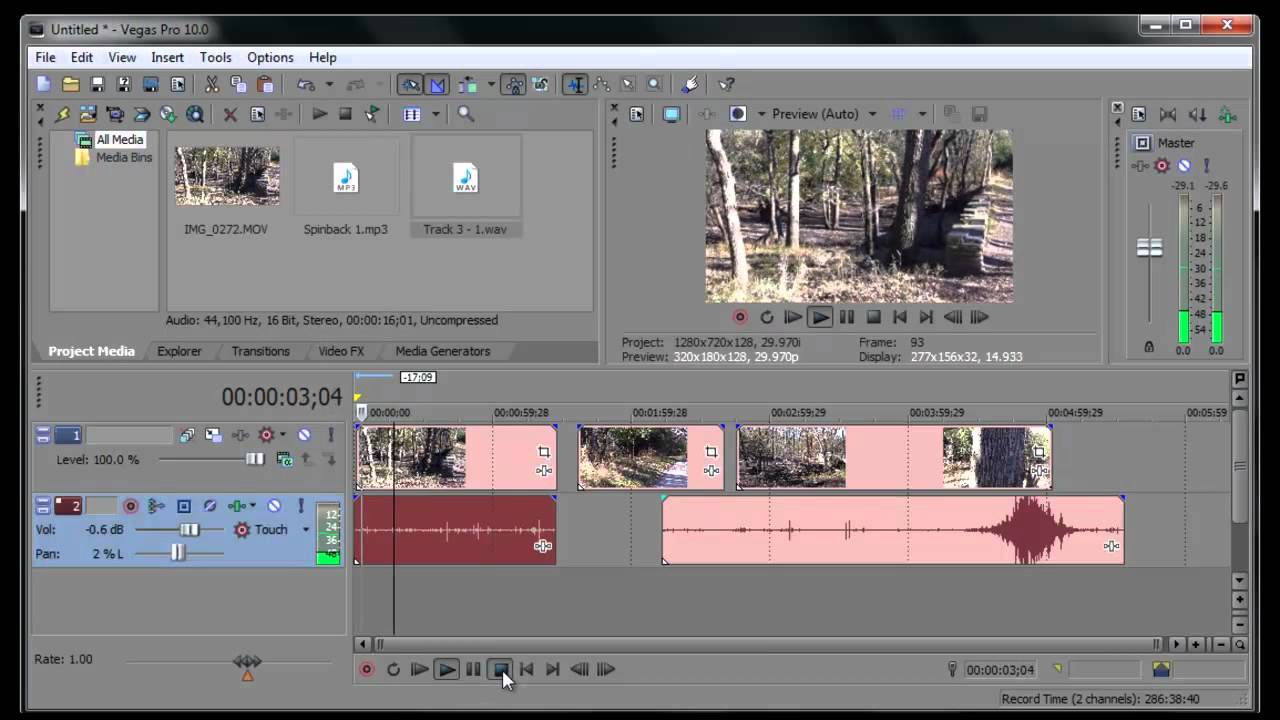The height and width of the screenshot is (720, 1280).
Task: Undo the last action in main toolbar
Action: pos(307,85)
